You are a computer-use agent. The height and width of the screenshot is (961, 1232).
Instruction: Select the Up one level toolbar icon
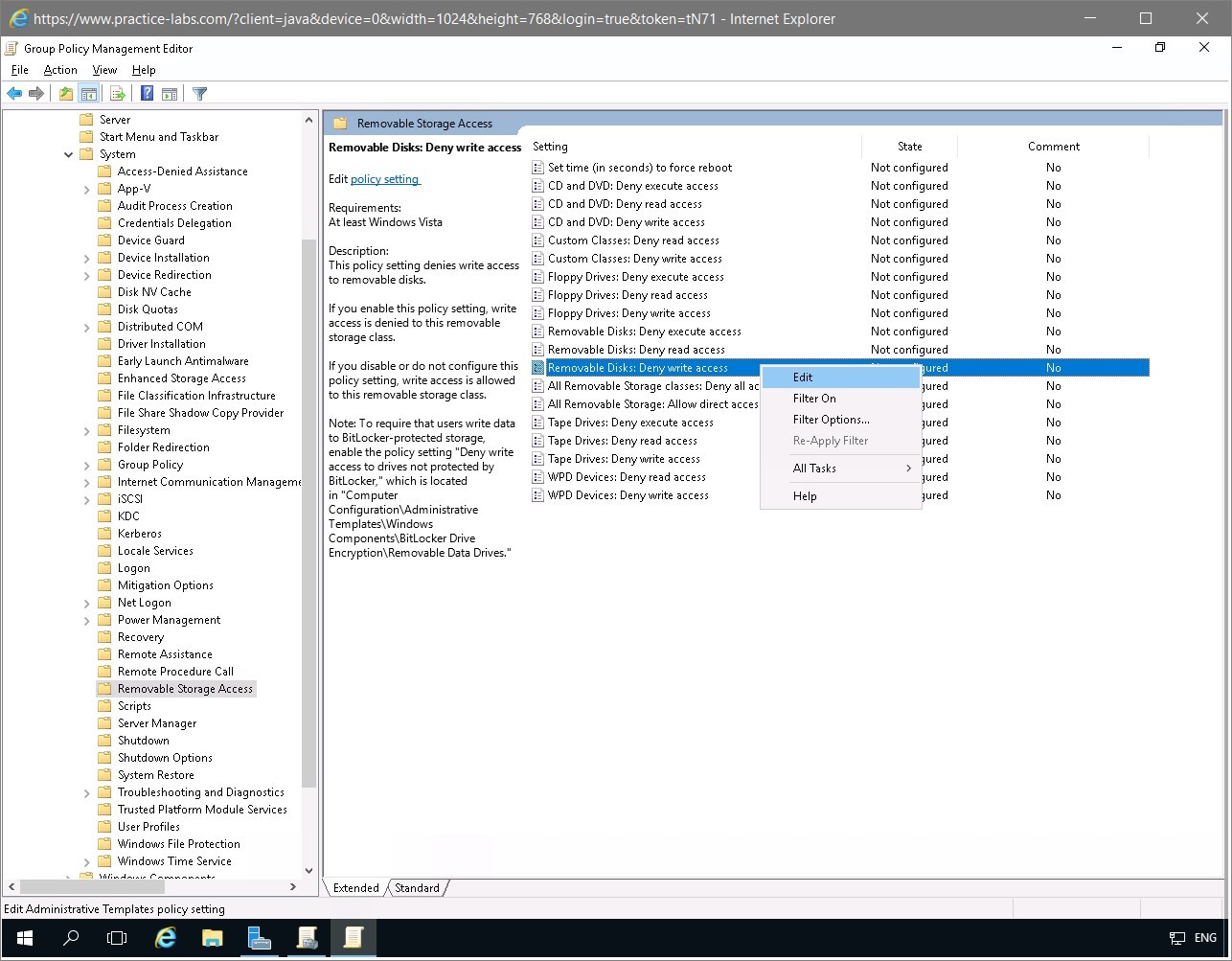coord(65,93)
